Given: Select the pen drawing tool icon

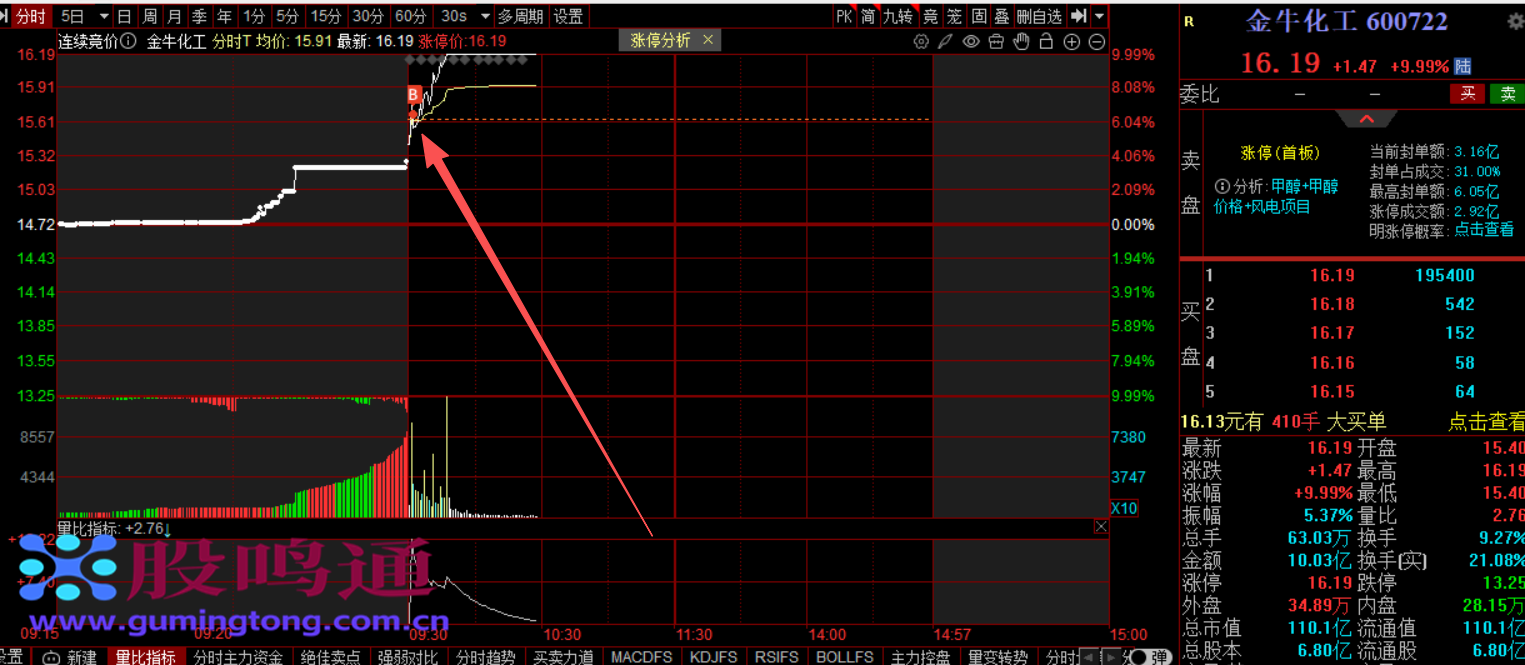Looking at the screenshot, I should pyautogui.click(x=946, y=41).
